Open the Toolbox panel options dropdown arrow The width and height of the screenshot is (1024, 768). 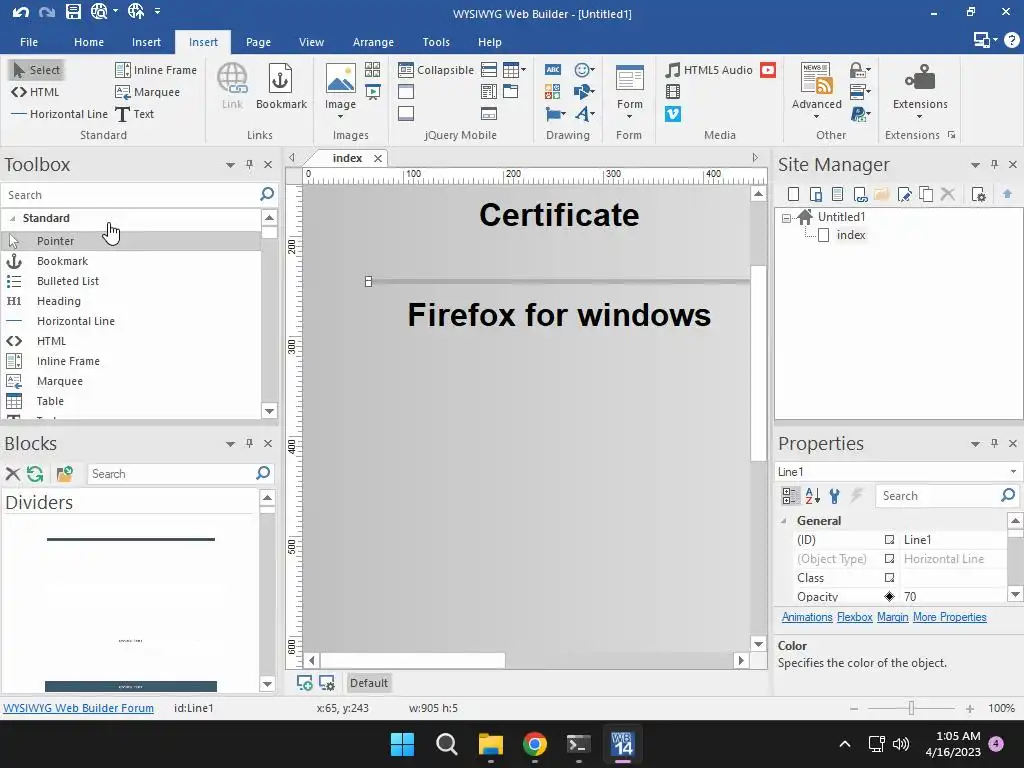[230, 165]
